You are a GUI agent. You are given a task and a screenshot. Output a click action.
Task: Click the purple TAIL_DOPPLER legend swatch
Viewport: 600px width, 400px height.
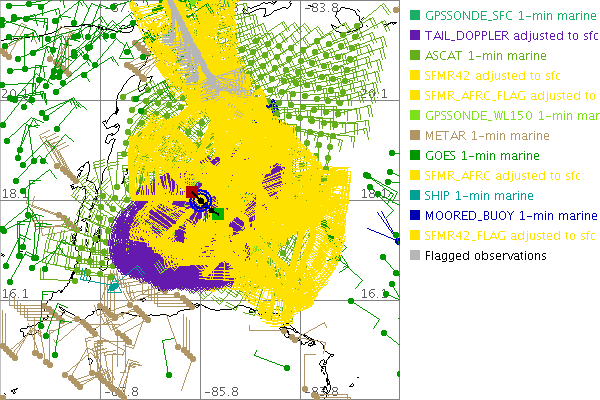(415, 36)
